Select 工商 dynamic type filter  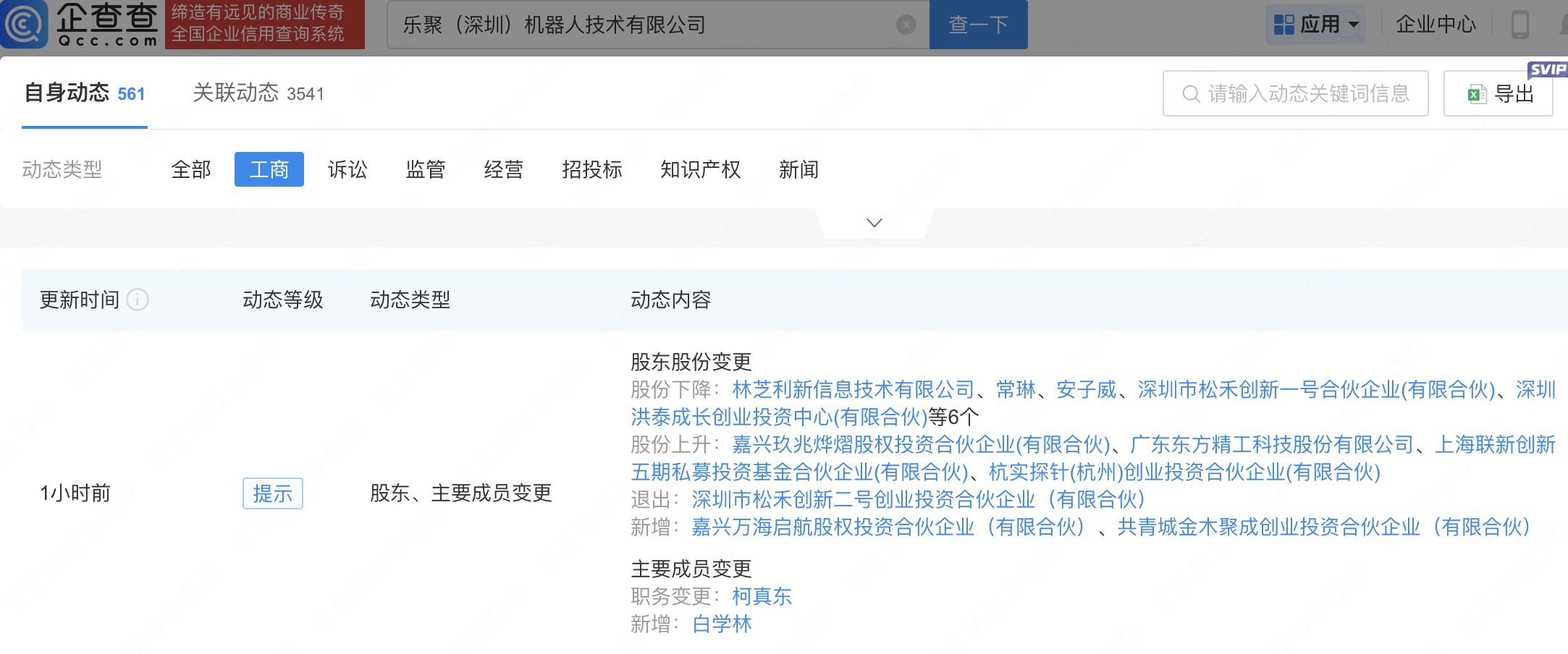tap(269, 169)
